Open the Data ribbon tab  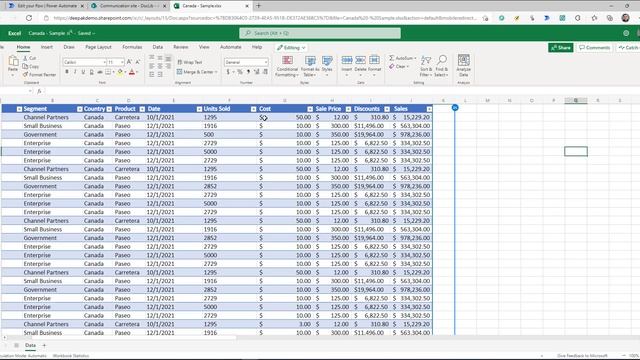158,47
